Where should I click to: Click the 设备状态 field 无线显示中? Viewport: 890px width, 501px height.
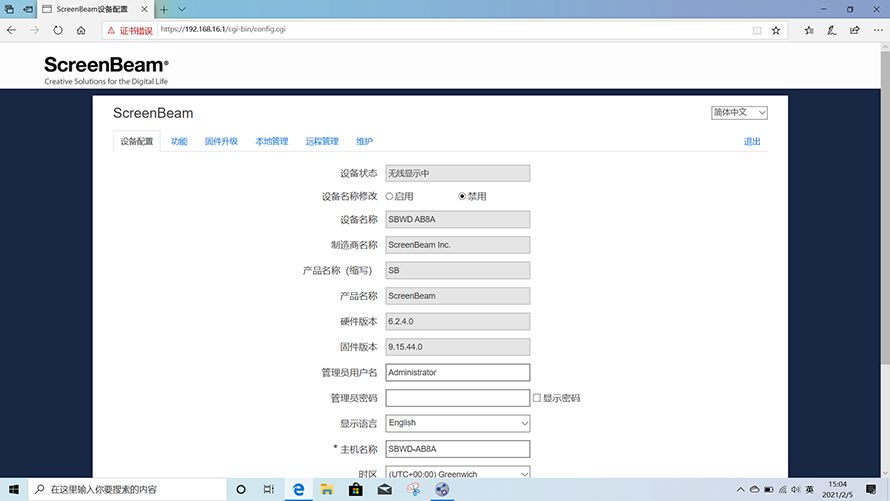[x=457, y=173]
